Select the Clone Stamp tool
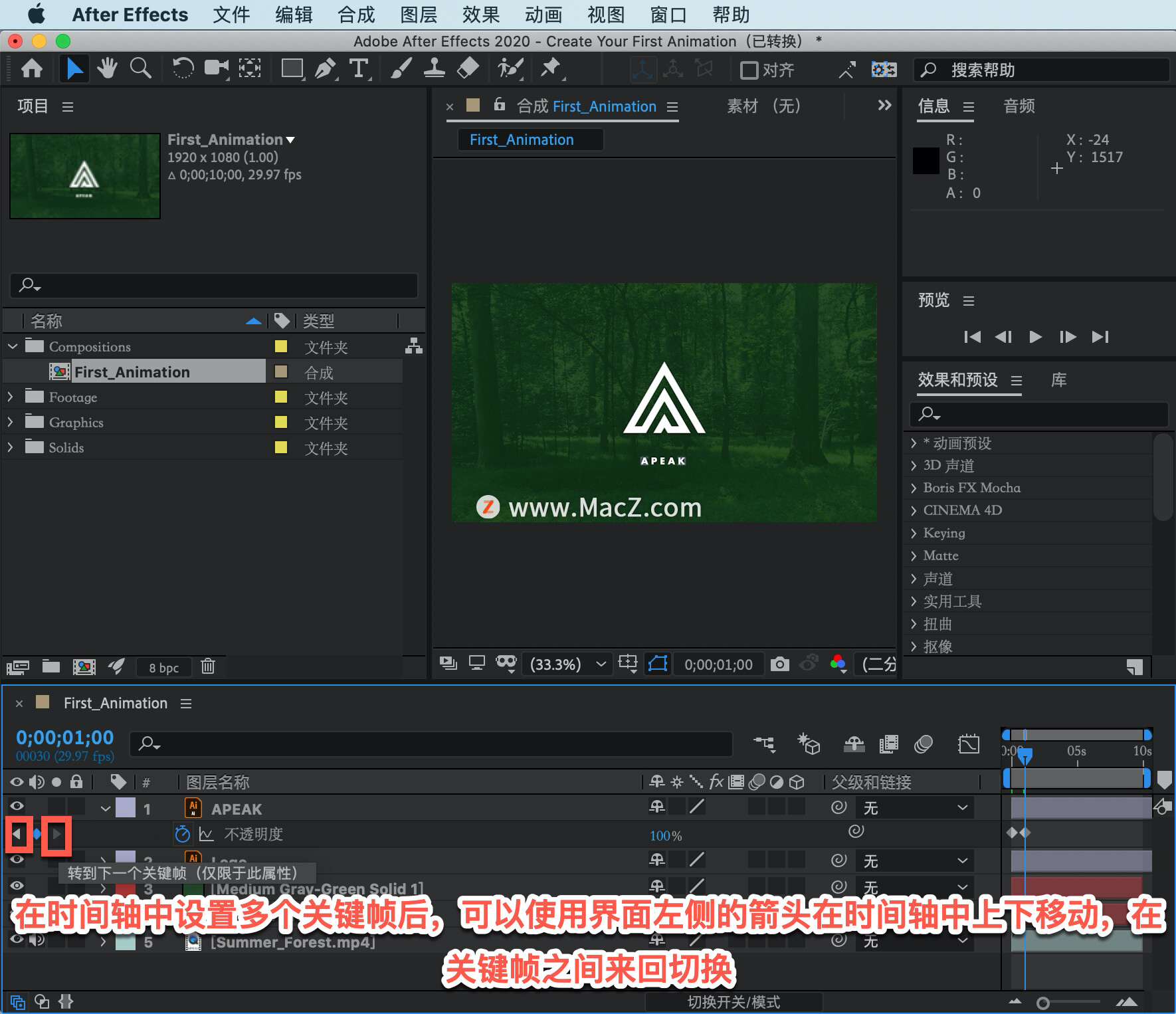The width and height of the screenshot is (1176, 1014). (434, 68)
